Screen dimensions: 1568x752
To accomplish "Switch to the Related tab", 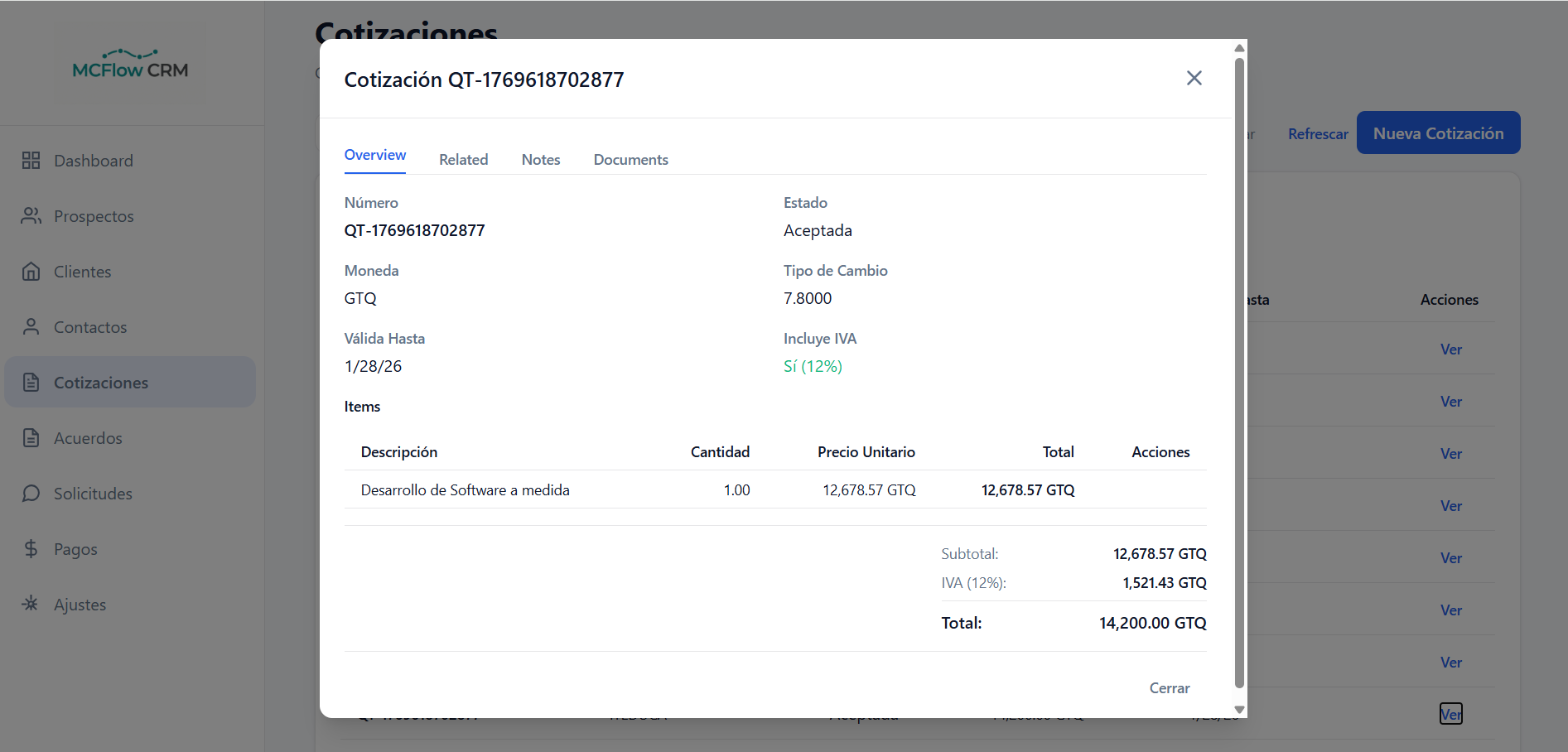I will (x=463, y=160).
